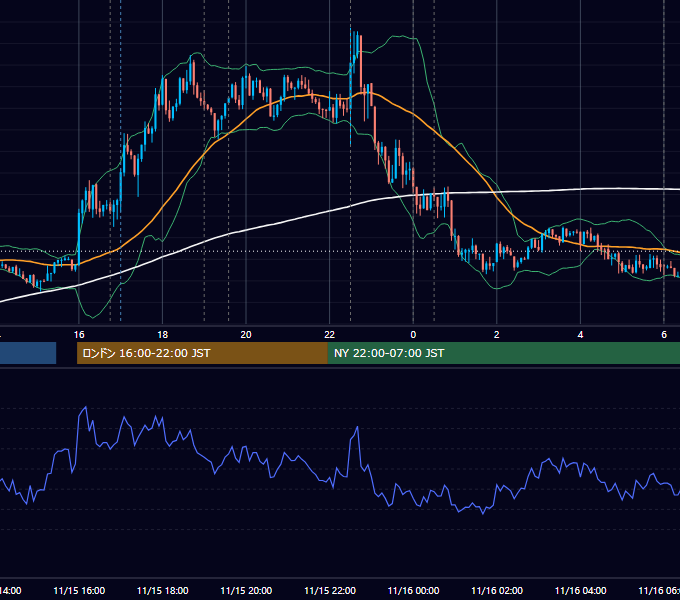This screenshot has width=680, height=600.
Task: Click the 6 hour label on price chart axis
Action: pos(664,334)
